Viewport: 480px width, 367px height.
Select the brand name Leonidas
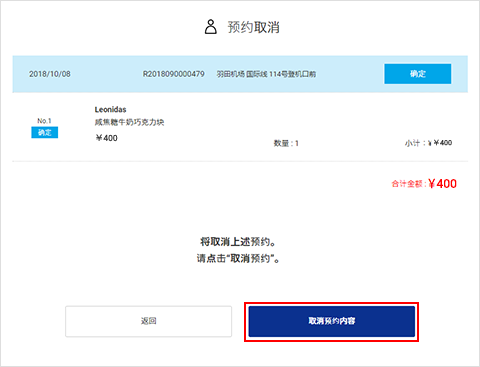(110, 109)
